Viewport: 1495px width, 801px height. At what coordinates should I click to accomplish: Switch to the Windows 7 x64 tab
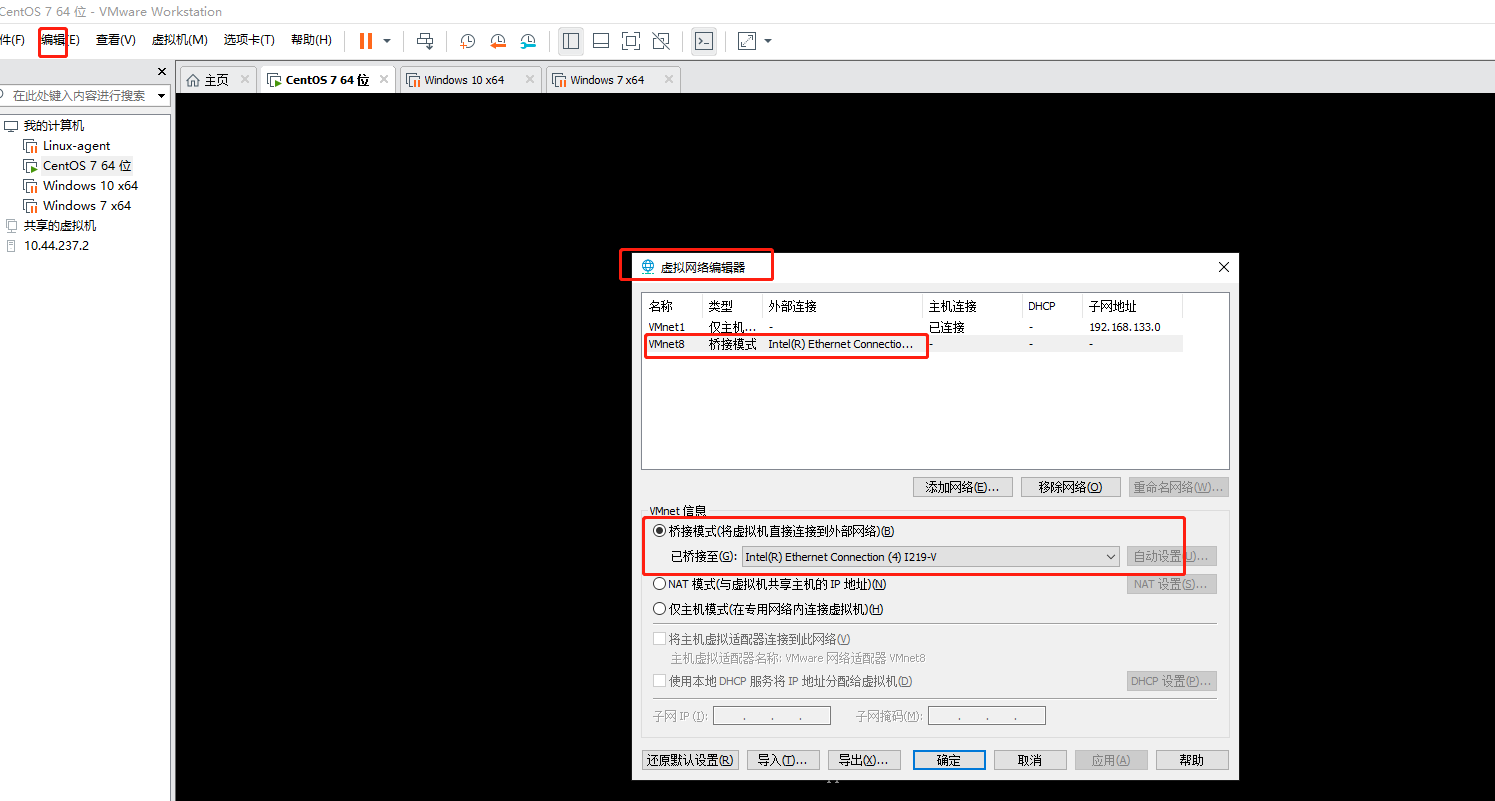tap(607, 80)
